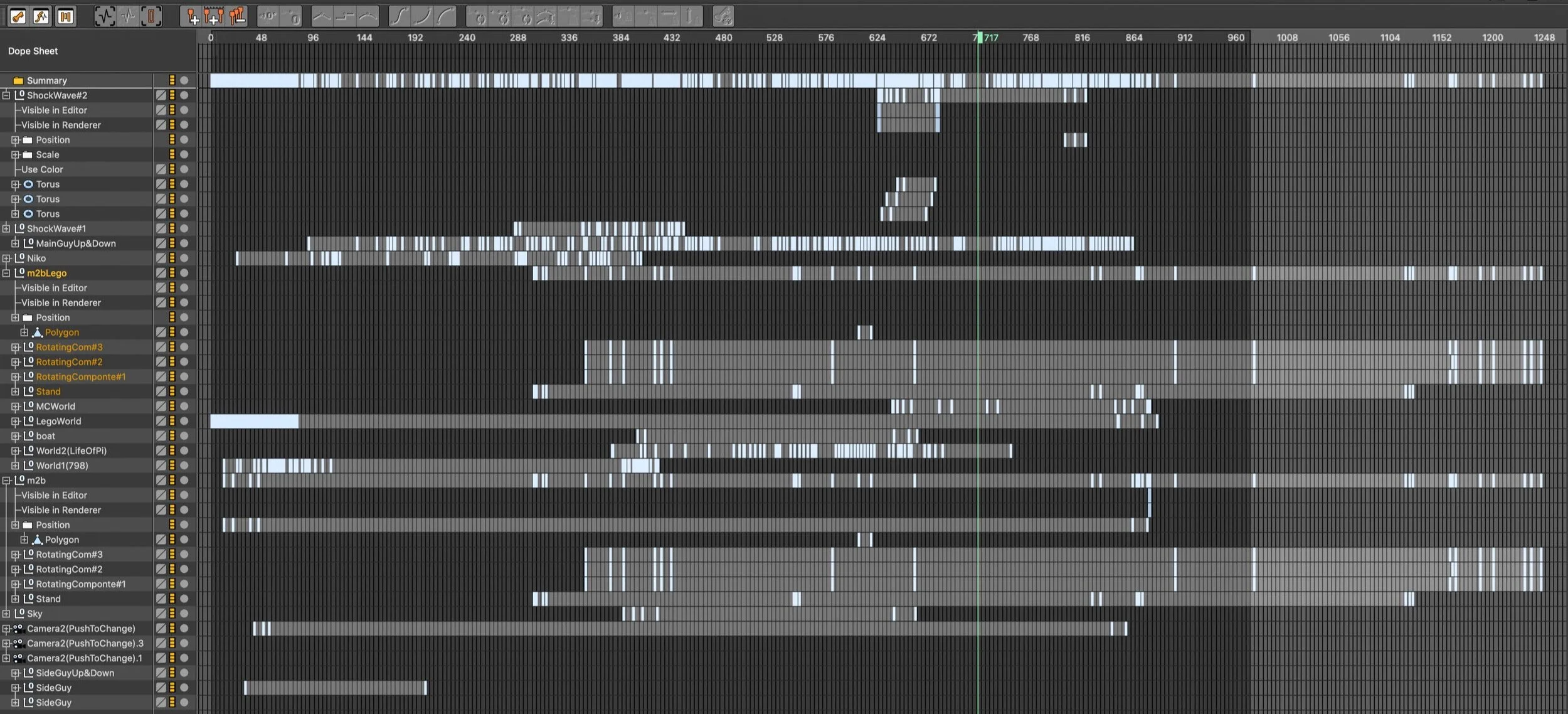The height and width of the screenshot is (714, 1568).
Task: Expand the MainGuyUp&Down node
Action: (15, 243)
